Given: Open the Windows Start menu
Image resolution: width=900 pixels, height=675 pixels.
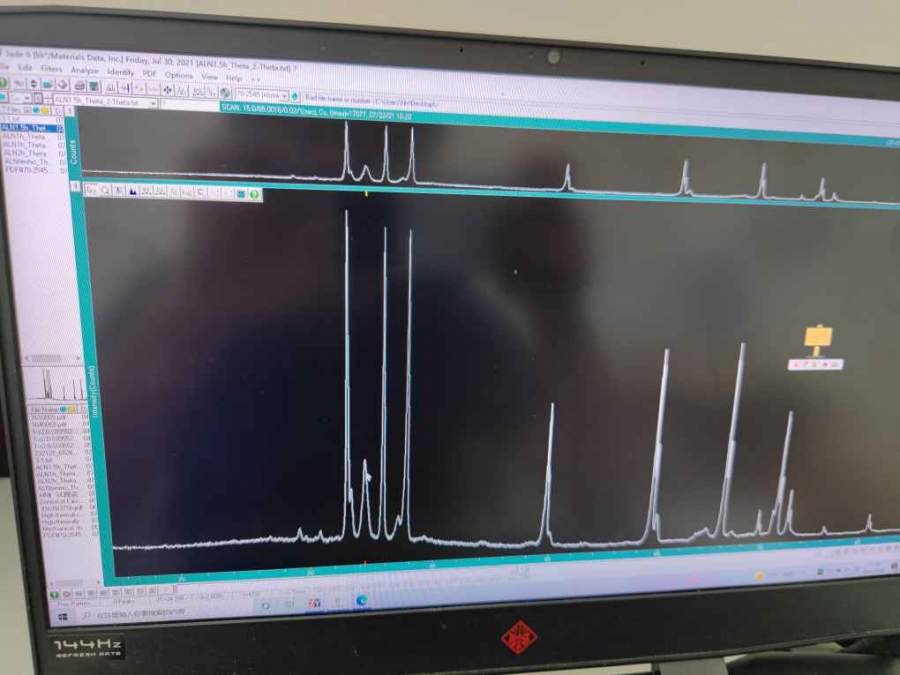Looking at the screenshot, I should coord(63,616).
